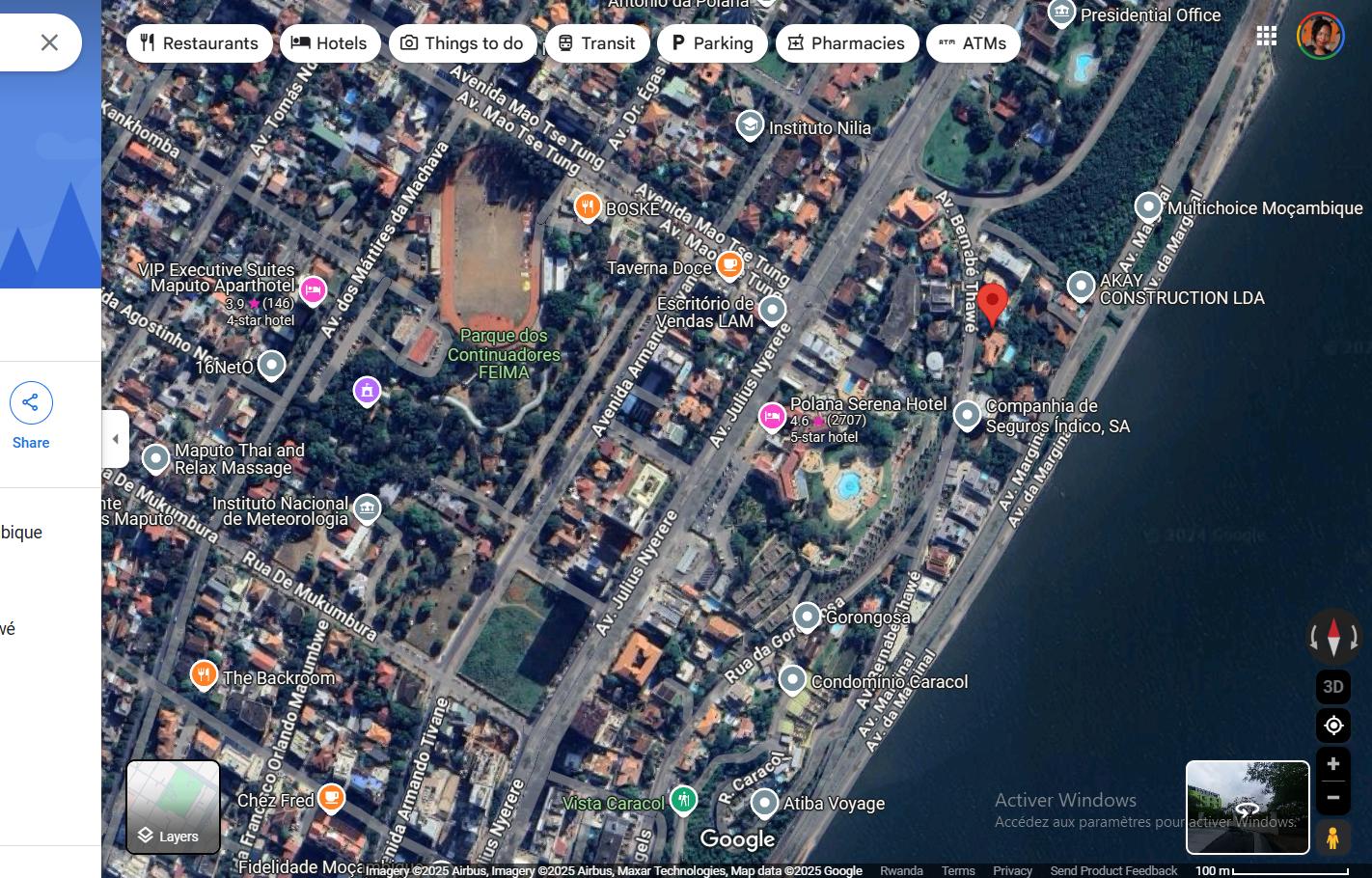
Task: Click the compass to reset north
Action: pyautogui.click(x=1333, y=637)
